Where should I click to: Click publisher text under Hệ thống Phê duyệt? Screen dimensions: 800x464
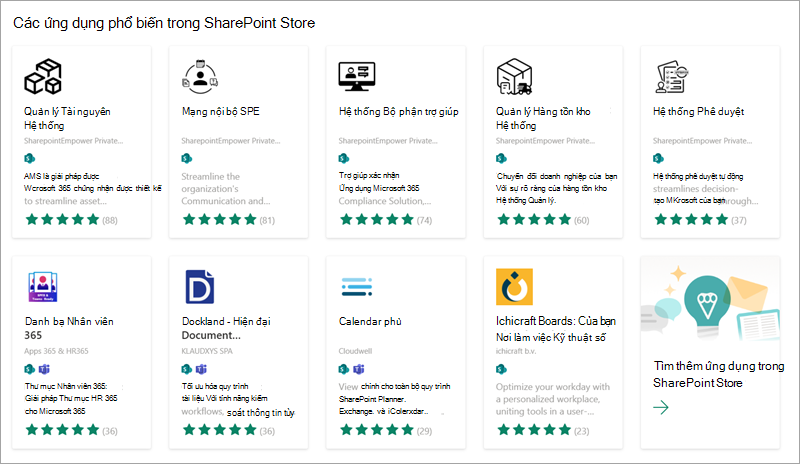click(x=702, y=141)
